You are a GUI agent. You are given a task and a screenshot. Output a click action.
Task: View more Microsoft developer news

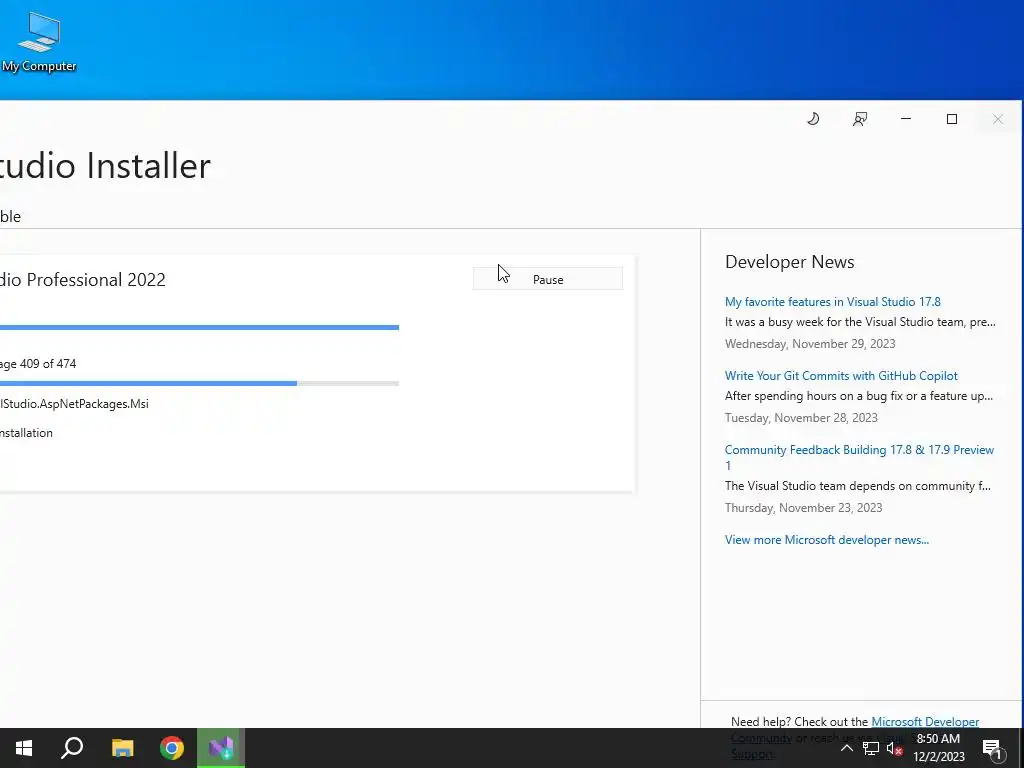(x=827, y=539)
